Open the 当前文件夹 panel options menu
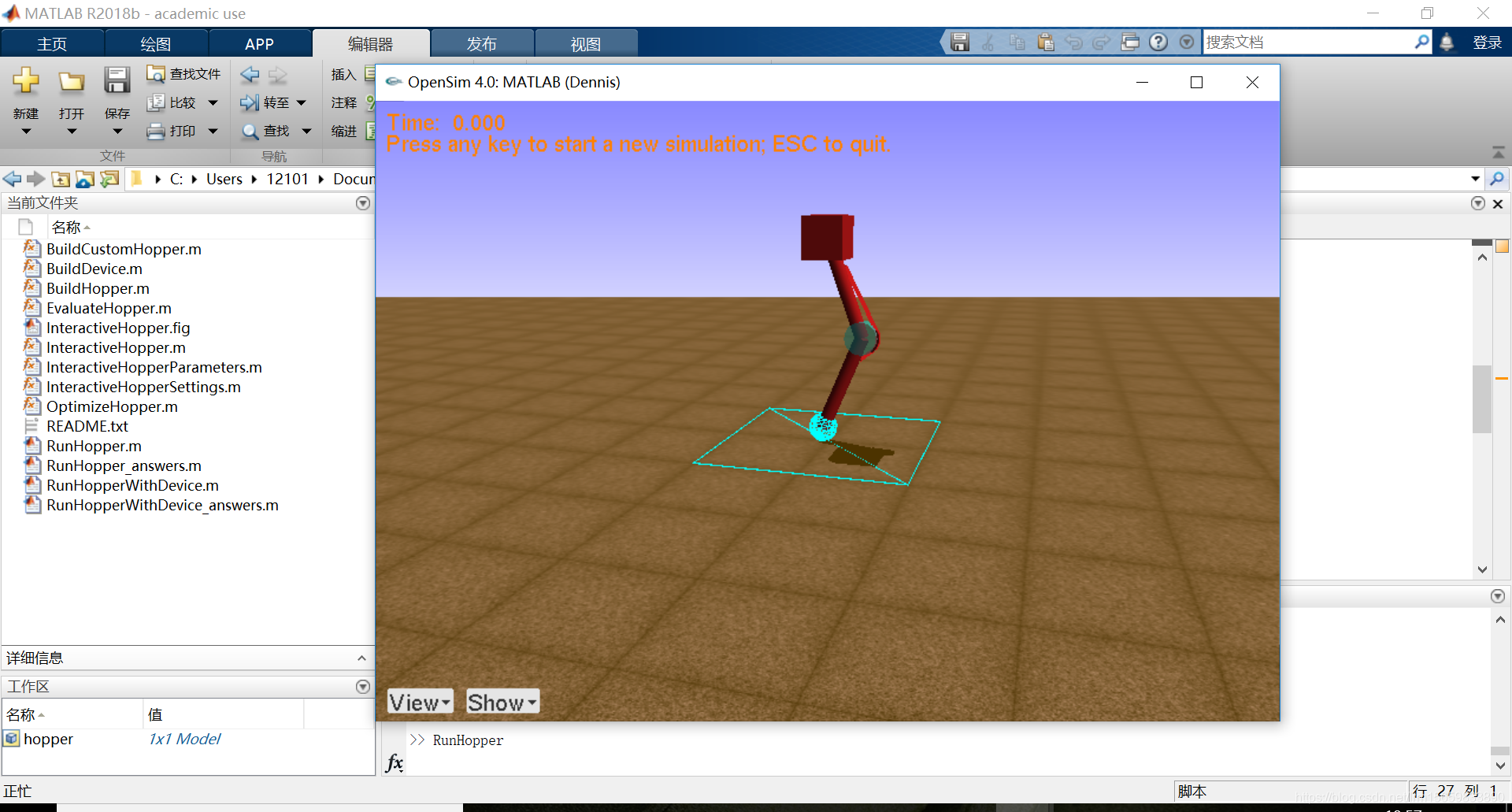This screenshot has height=812, width=1512. pos(363,203)
